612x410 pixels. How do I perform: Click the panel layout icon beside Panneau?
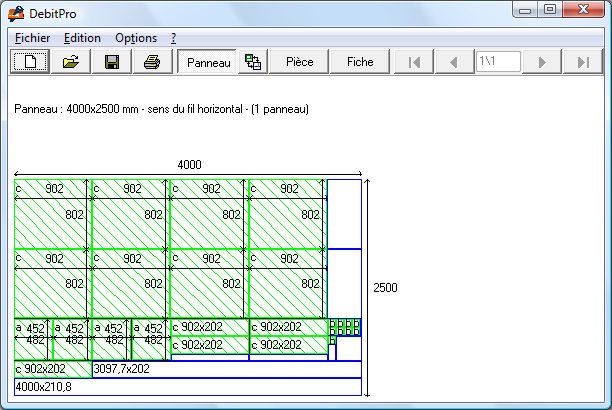tap(253, 61)
